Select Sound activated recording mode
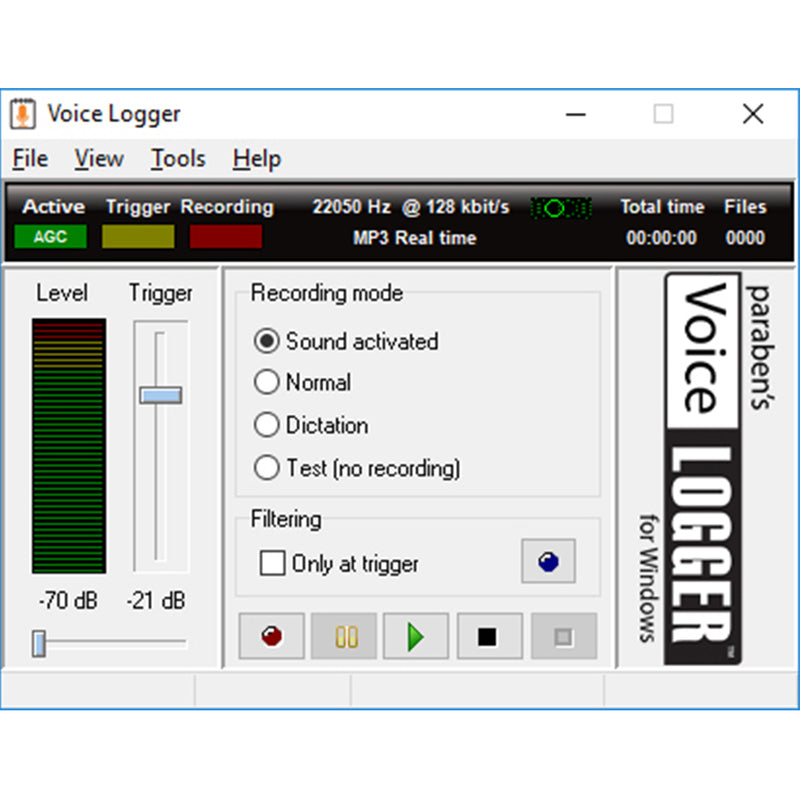 267,341
